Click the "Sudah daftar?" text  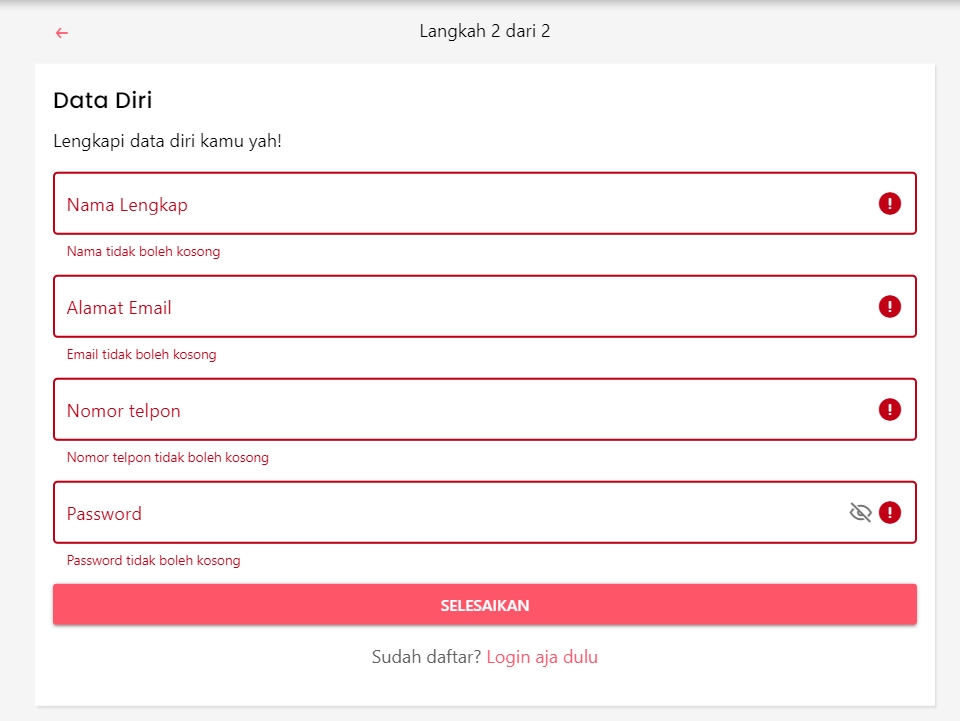click(426, 657)
